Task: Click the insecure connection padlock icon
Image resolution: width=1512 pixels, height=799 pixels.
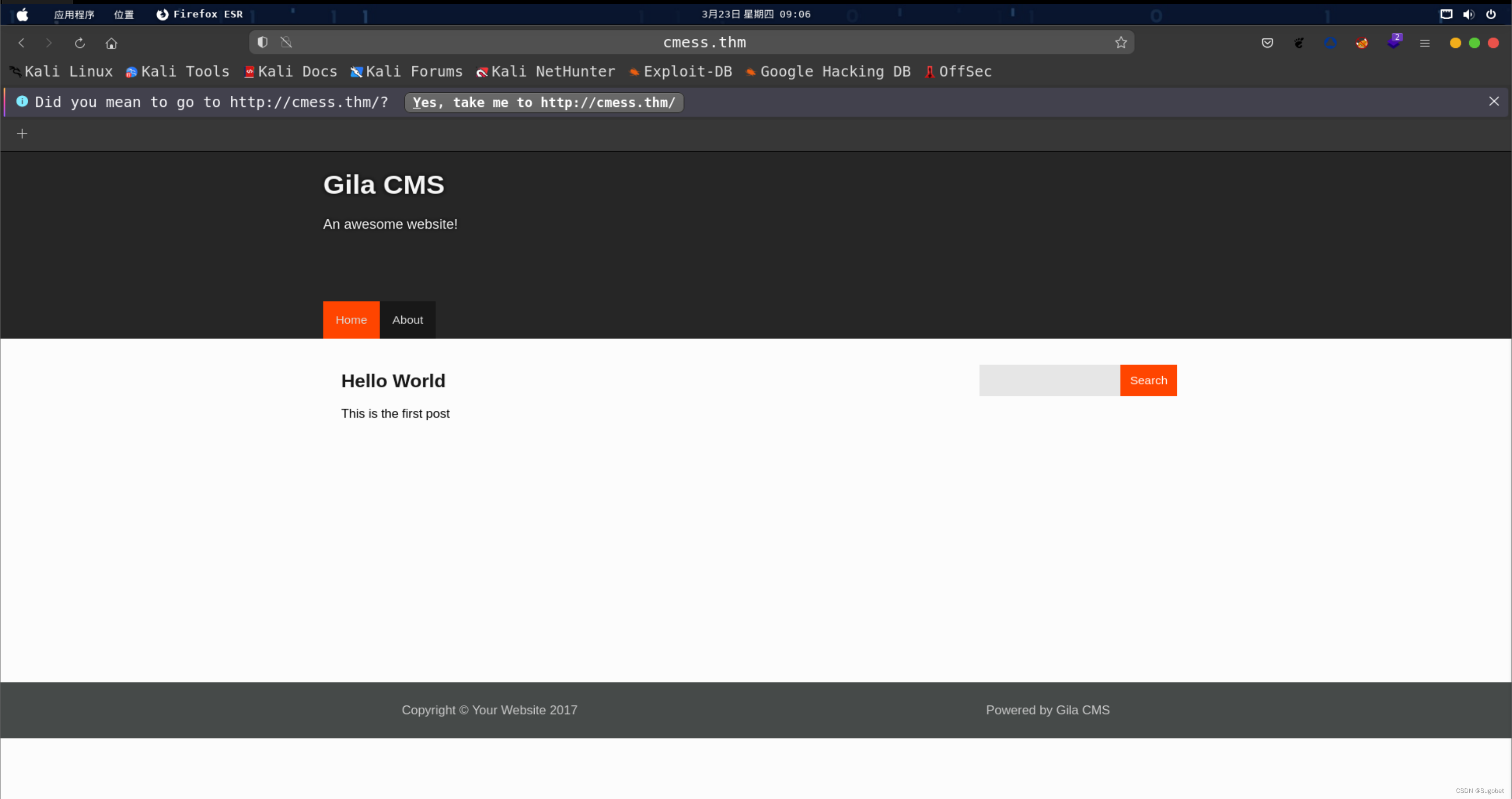Action: 286,42
